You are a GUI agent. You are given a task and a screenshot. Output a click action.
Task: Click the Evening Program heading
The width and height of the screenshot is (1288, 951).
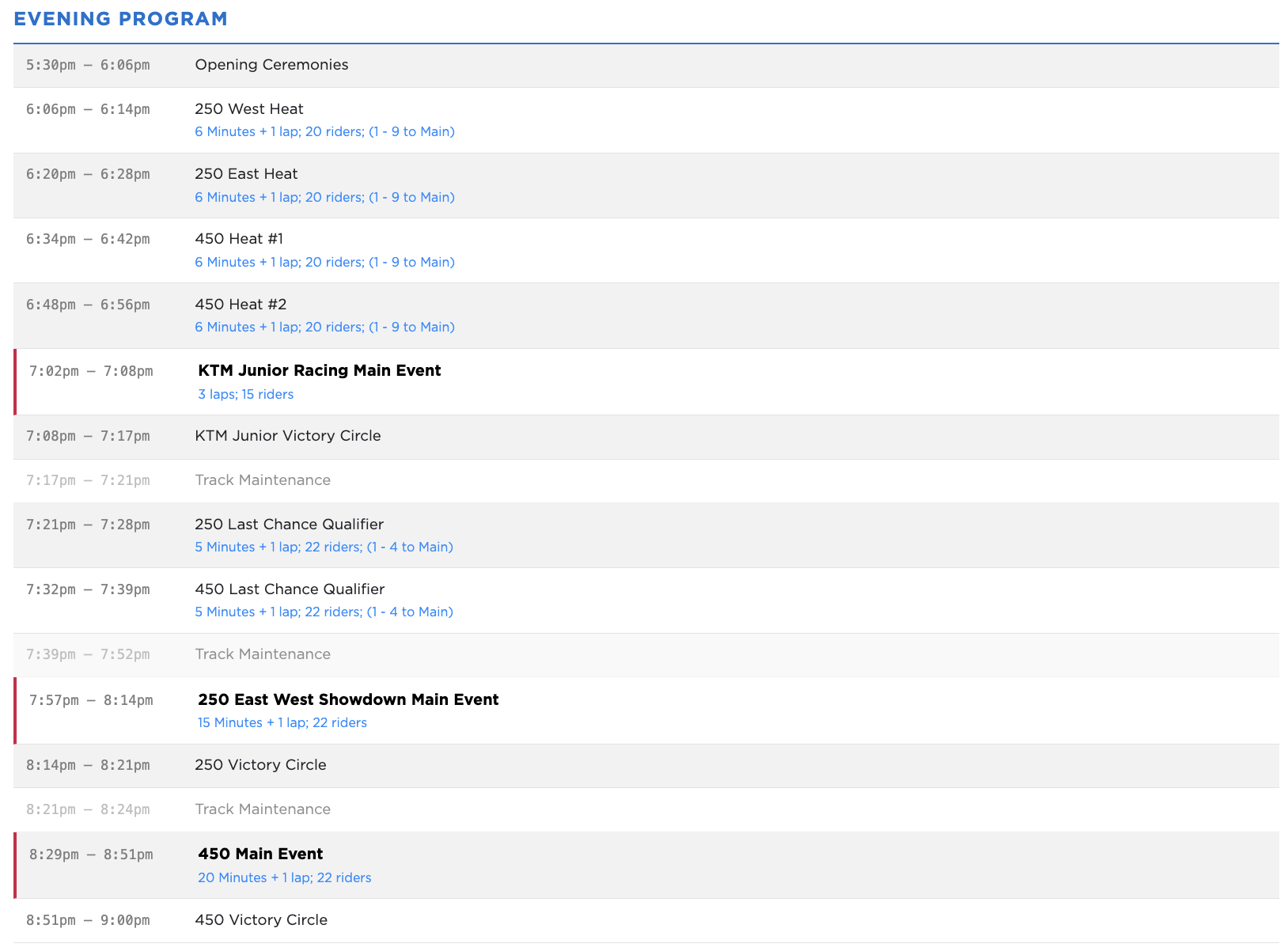(x=120, y=19)
